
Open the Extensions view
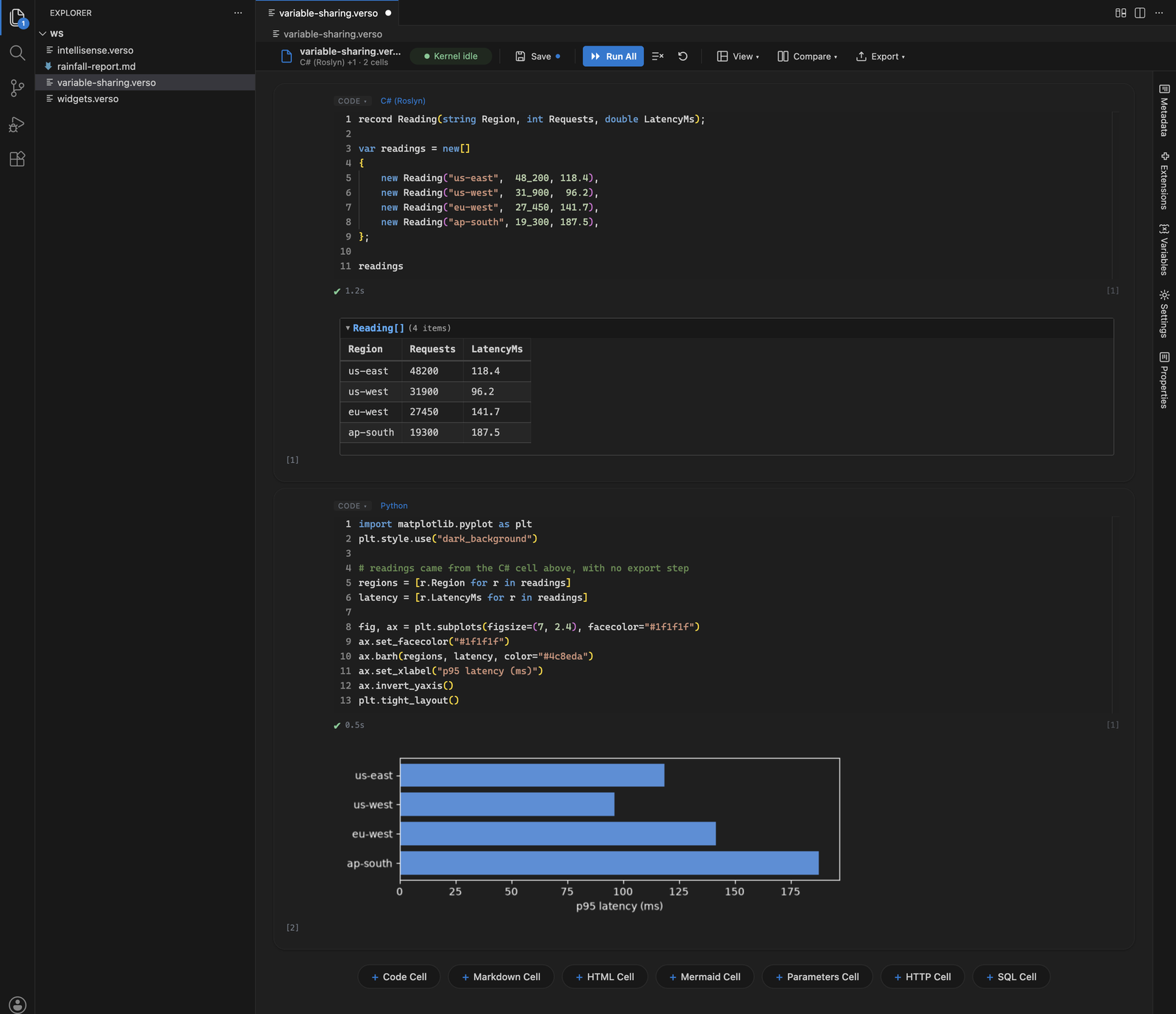tap(17, 159)
